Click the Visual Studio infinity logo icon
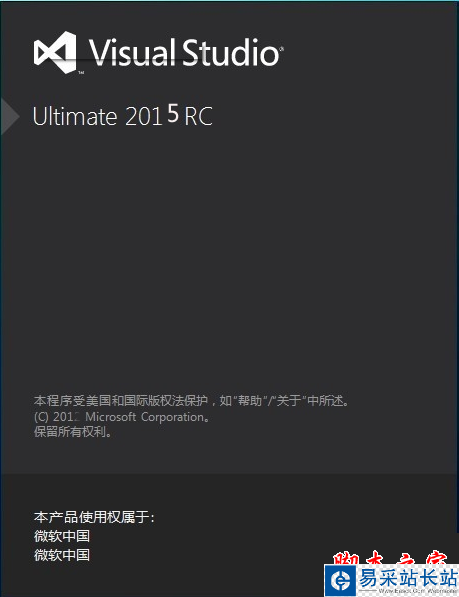The height and width of the screenshot is (597, 459). click(x=55, y=53)
